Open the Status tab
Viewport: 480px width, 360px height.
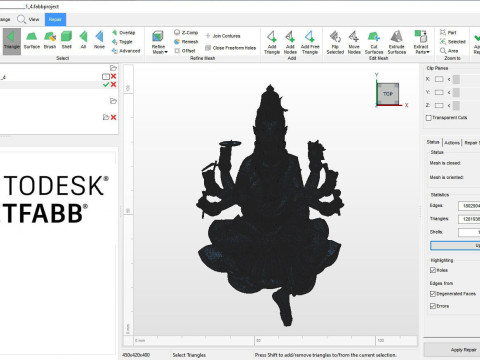tap(433, 142)
